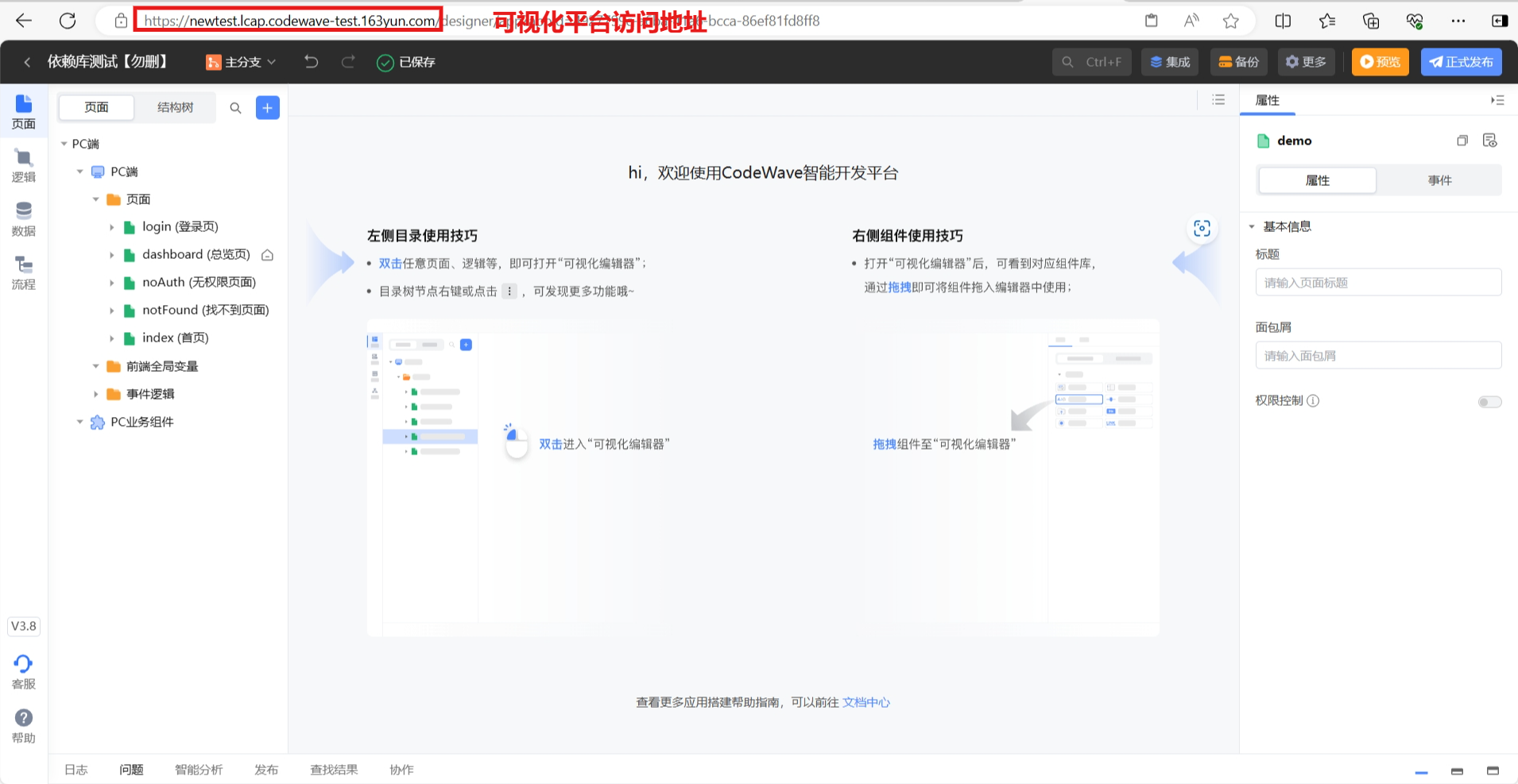
Task: Switch to the 页面 tab in tree panel
Action: click(97, 107)
